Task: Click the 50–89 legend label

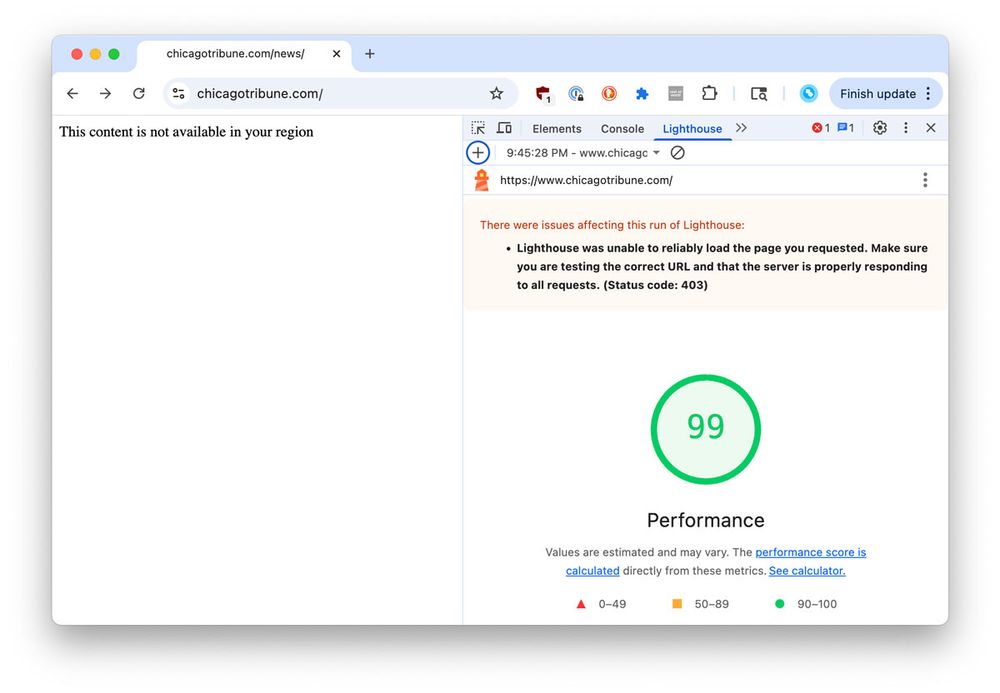Action: [x=712, y=604]
